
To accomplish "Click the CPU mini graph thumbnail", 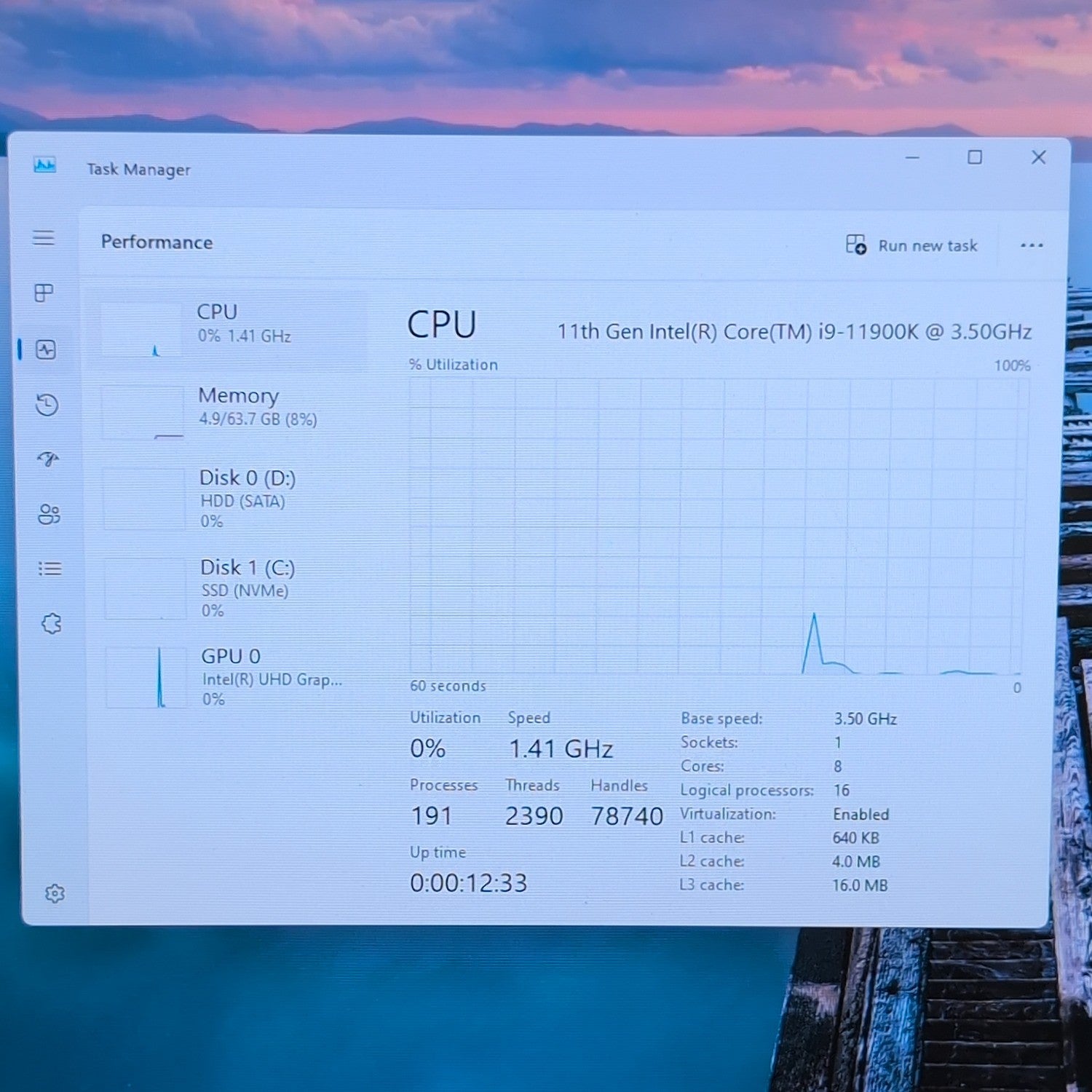I will coord(141,330).
